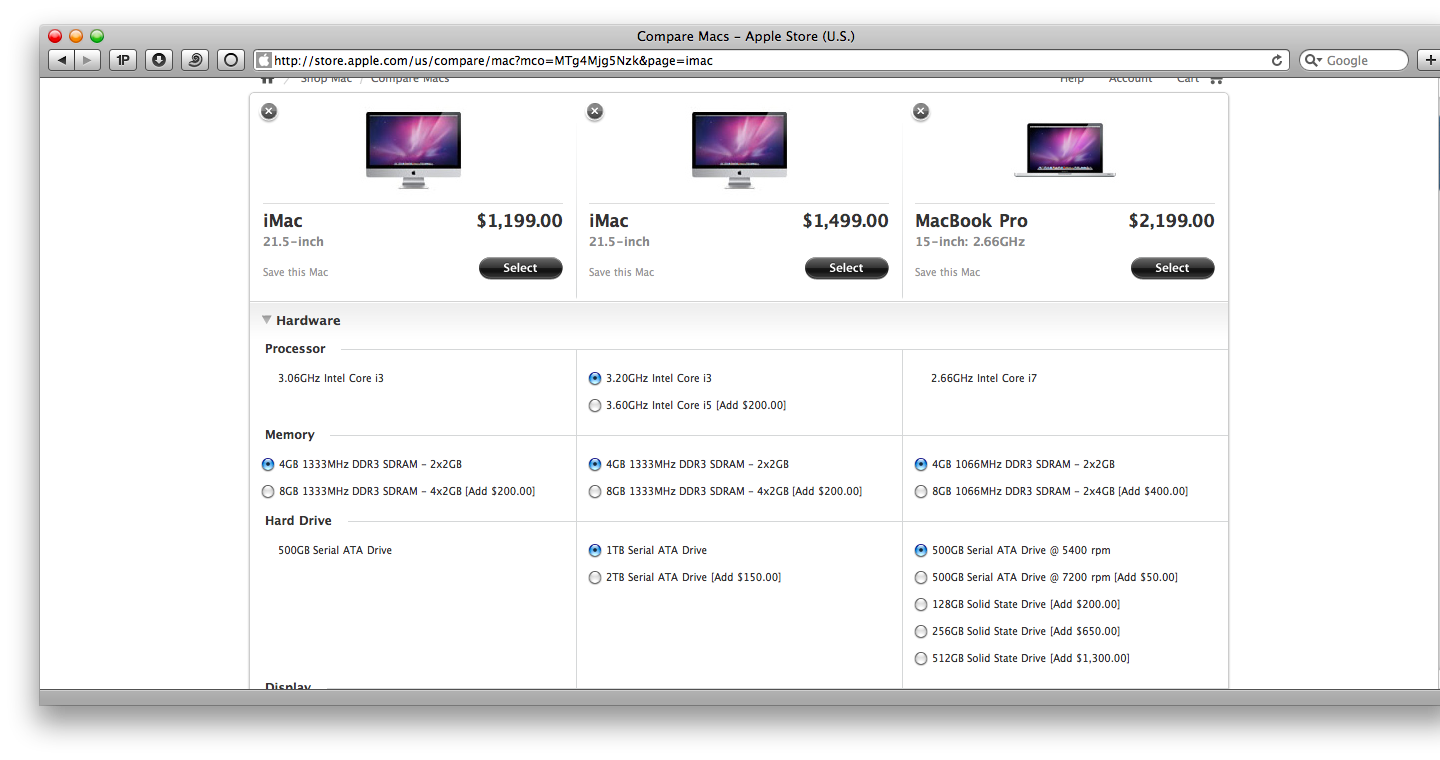Viewport: 1440px width, 760px height.
Task: Select 4GB 1333MHz memory on $1,499 iMac
Action: pos(595,464)
